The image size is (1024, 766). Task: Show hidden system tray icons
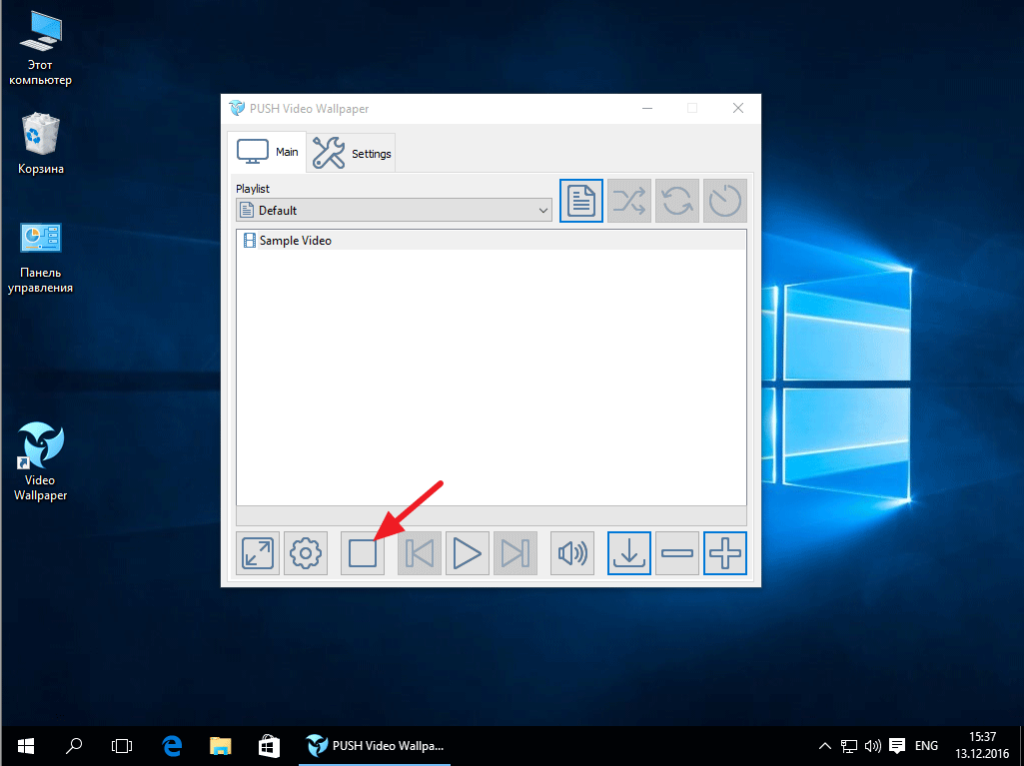point(825,745)
